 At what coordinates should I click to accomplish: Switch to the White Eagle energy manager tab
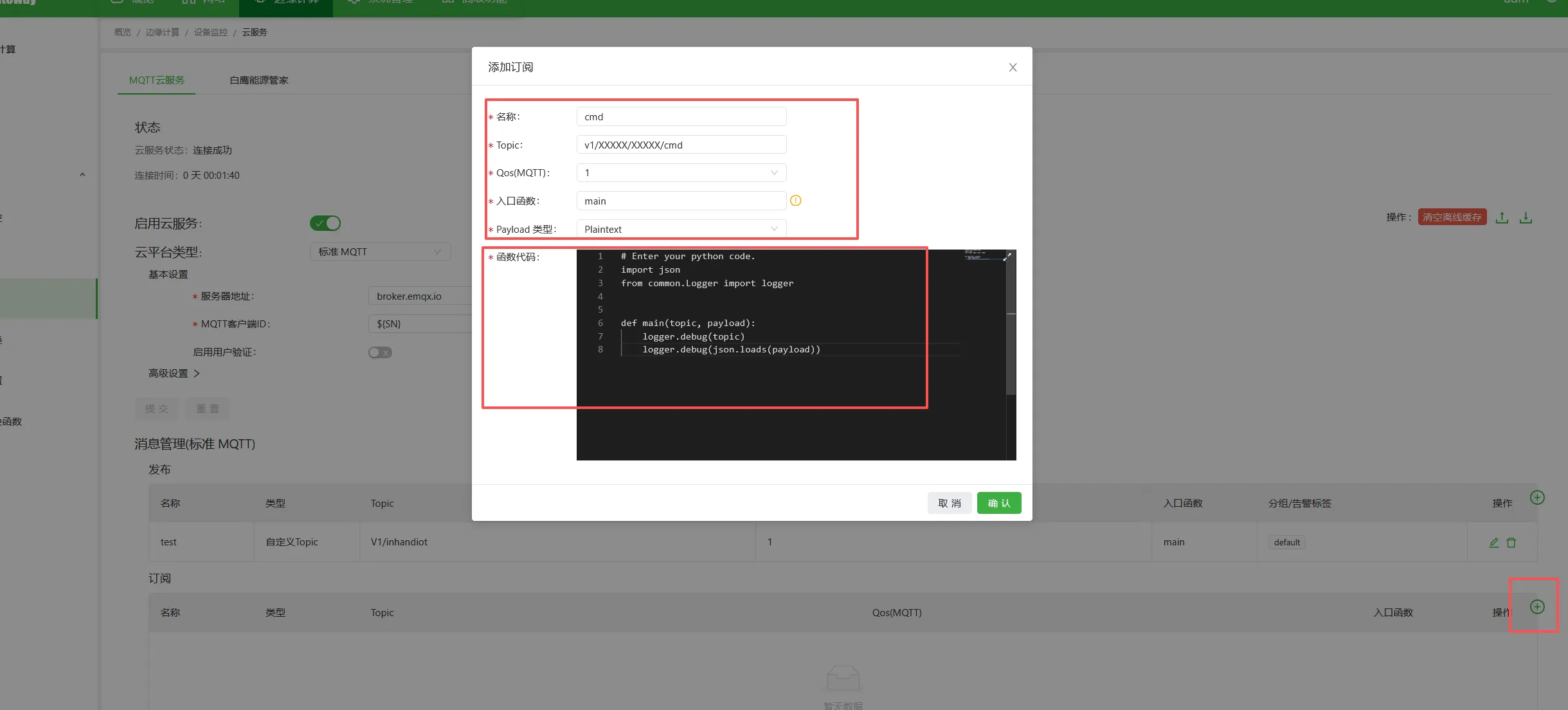coord(259,80)
